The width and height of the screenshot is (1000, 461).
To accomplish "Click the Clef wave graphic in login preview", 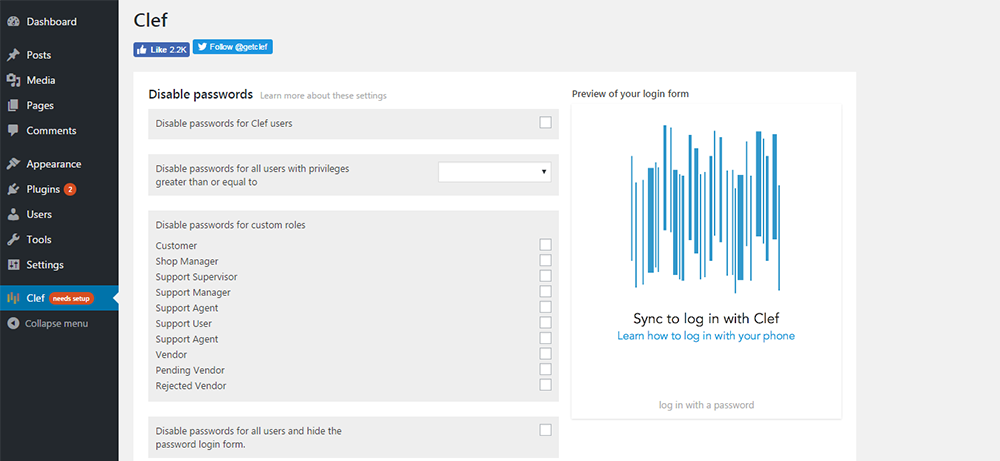I will pos(705,209).
